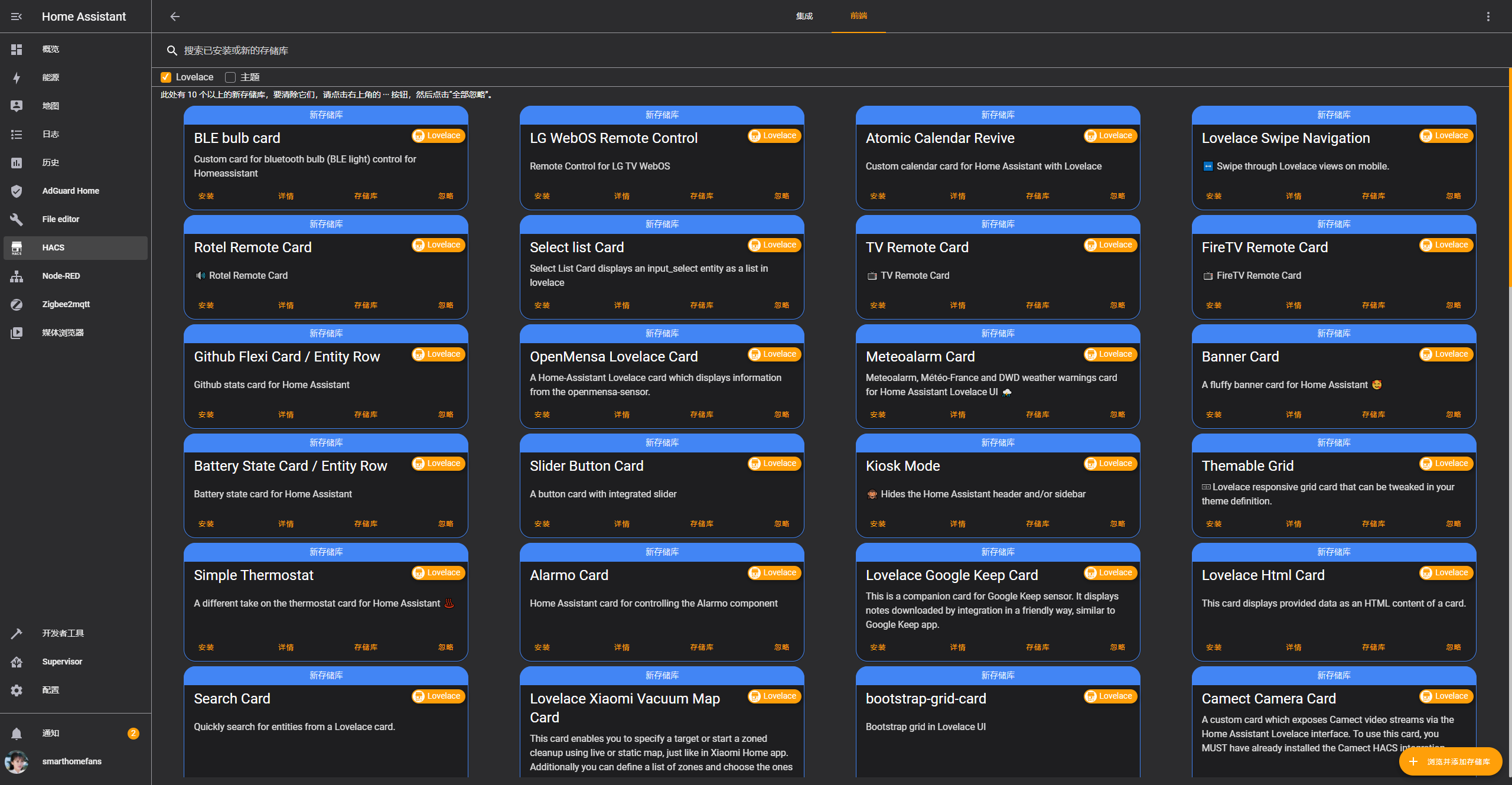
Task: Open Node-RED sitemap icon
Action: click(x=17, y=276)
